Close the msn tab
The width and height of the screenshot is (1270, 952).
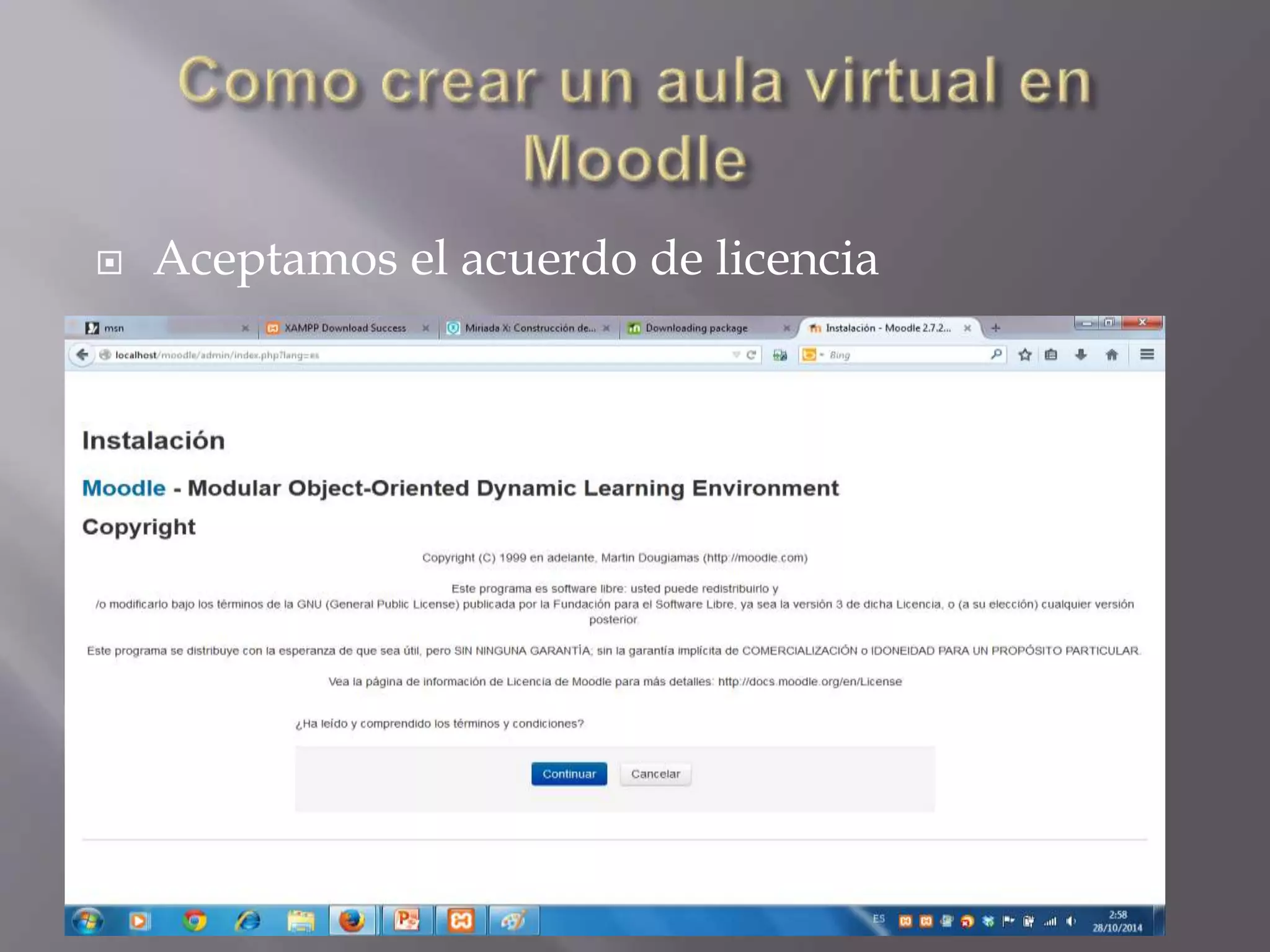pyautogui.click(x=245, y=328)
